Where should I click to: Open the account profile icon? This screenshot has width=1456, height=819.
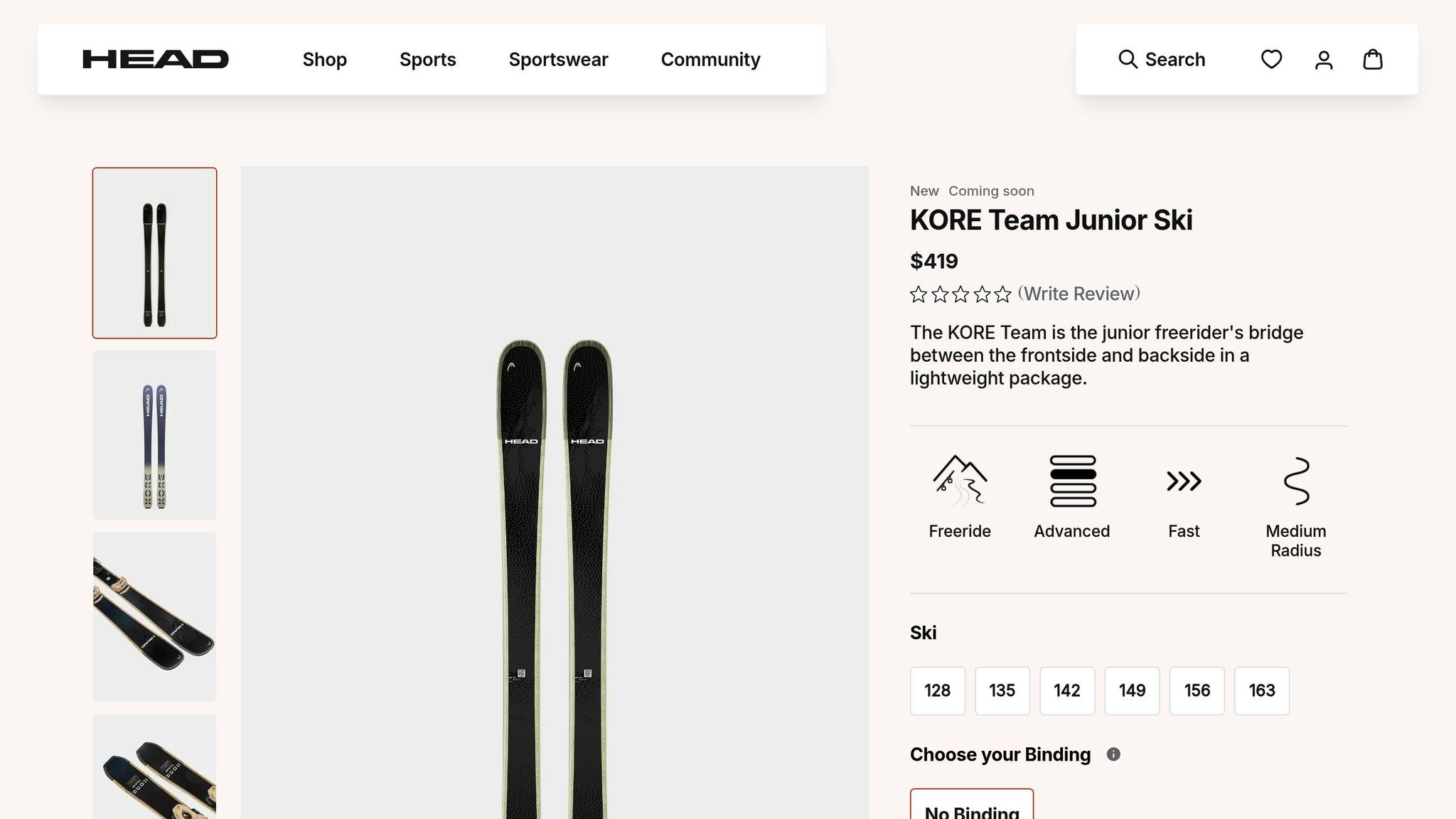click(x=1323, y=60)
